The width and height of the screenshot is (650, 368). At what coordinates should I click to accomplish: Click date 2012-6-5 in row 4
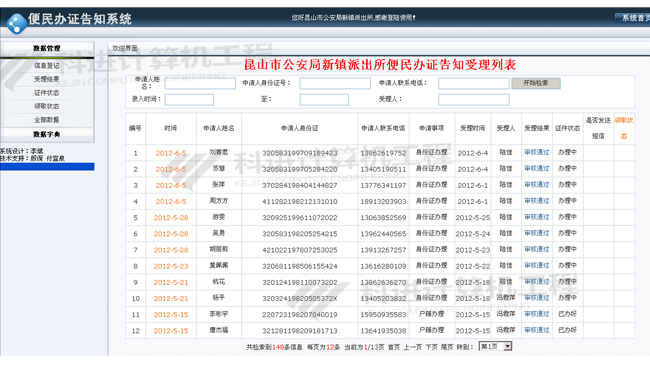point(171,202)
